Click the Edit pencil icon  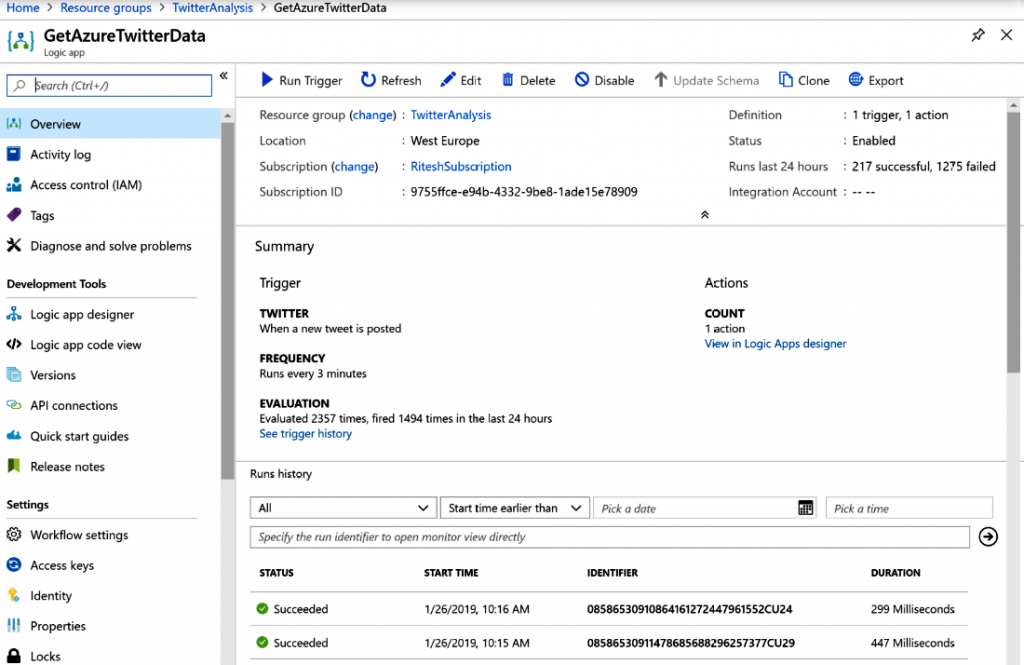[x=448, y=80]
